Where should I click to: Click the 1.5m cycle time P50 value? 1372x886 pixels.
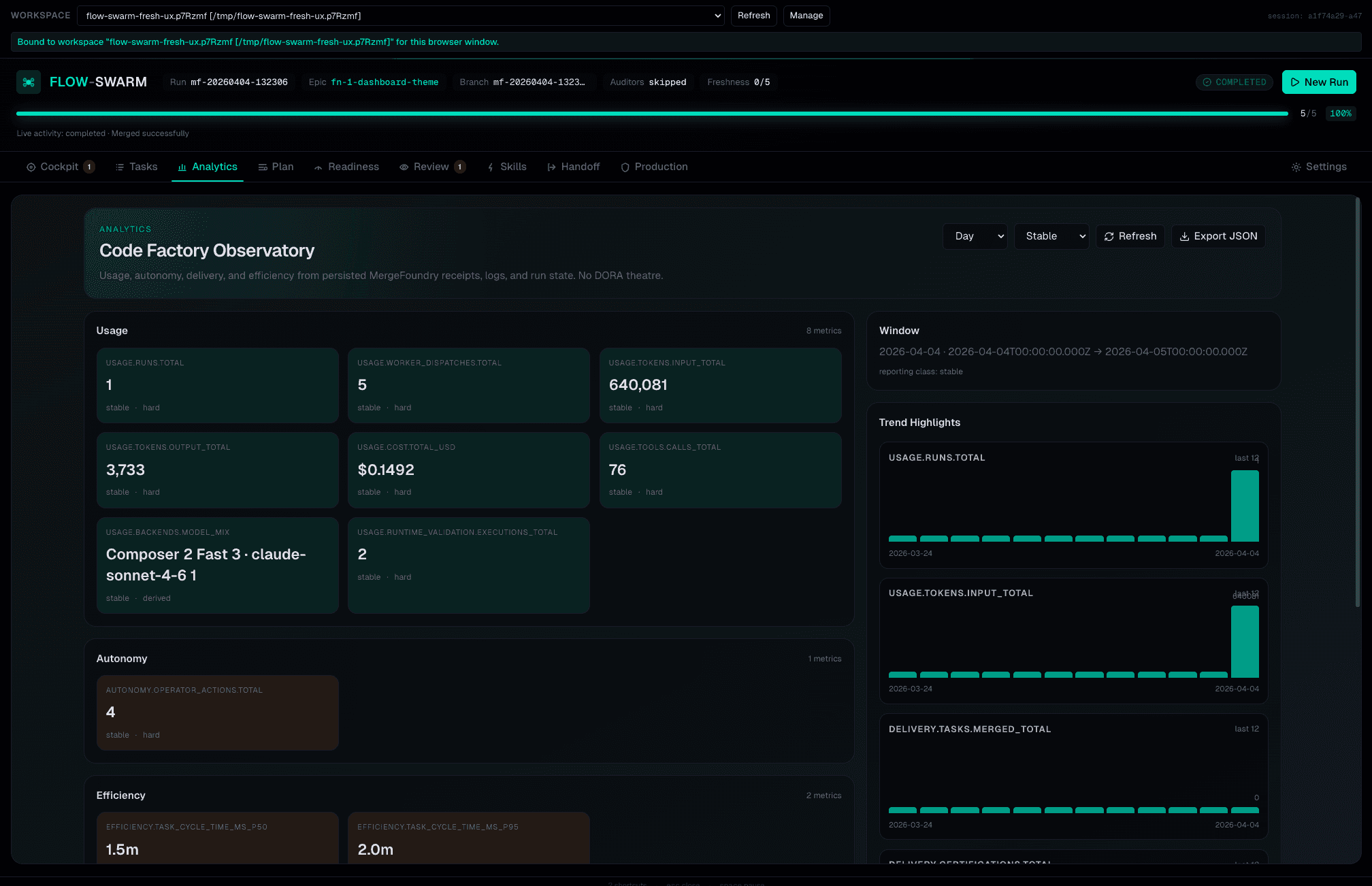click(x=122, y=850)
